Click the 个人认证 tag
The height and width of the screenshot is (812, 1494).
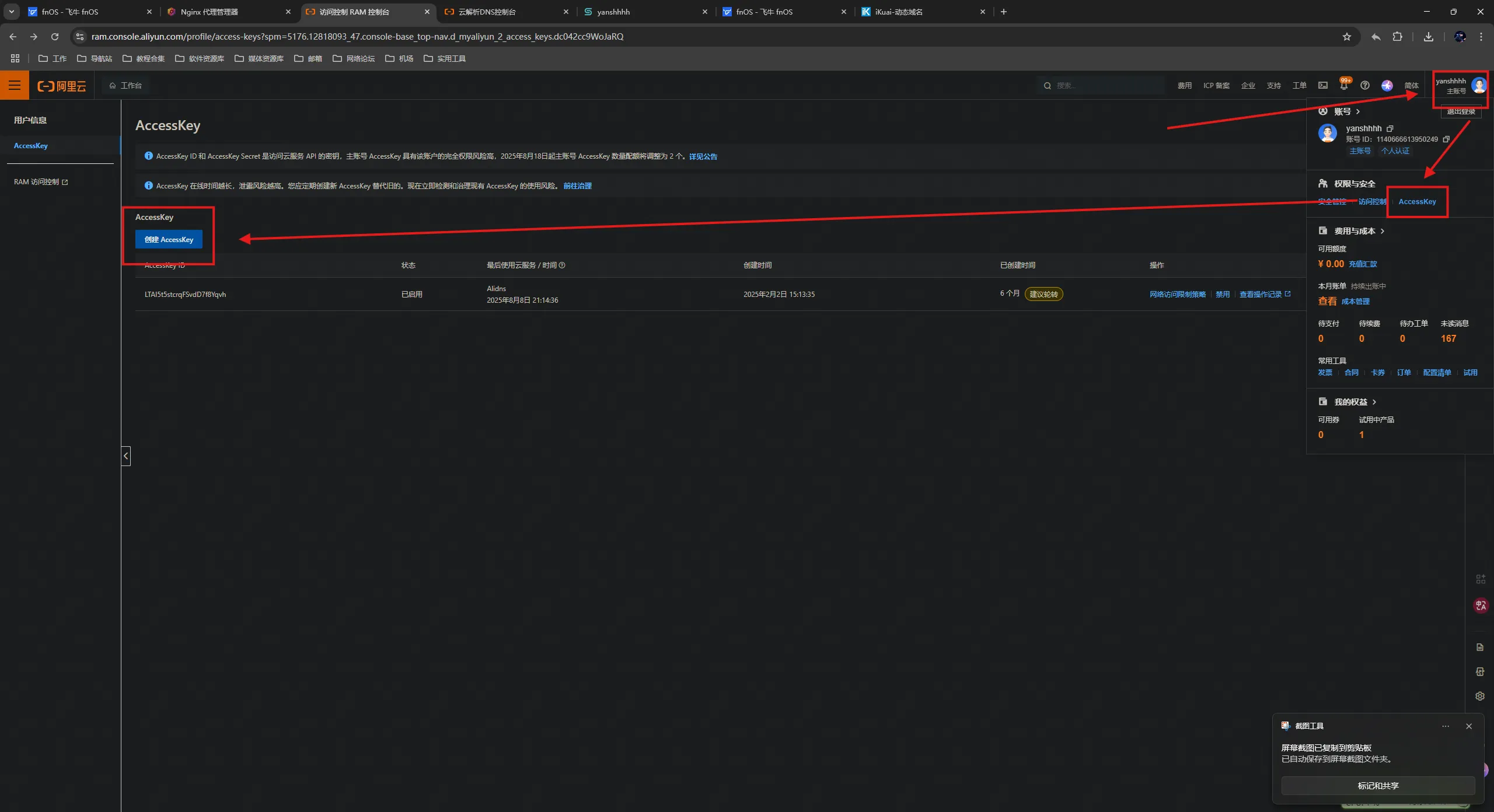pos(1395,151)
